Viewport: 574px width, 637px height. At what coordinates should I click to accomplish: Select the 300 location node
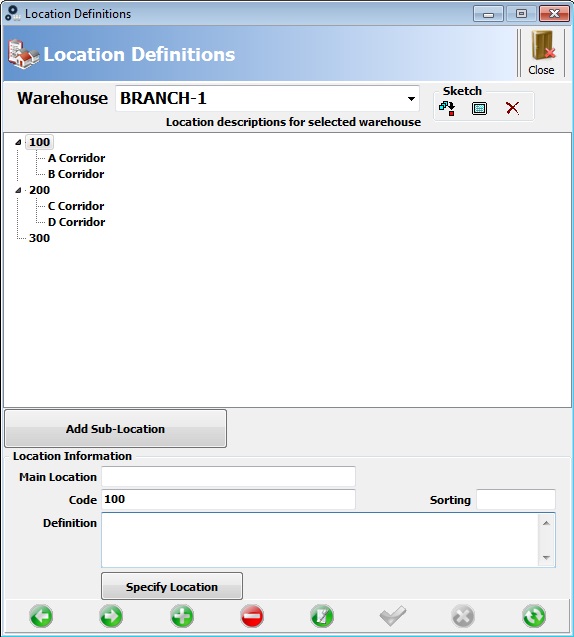coord(39,238)
